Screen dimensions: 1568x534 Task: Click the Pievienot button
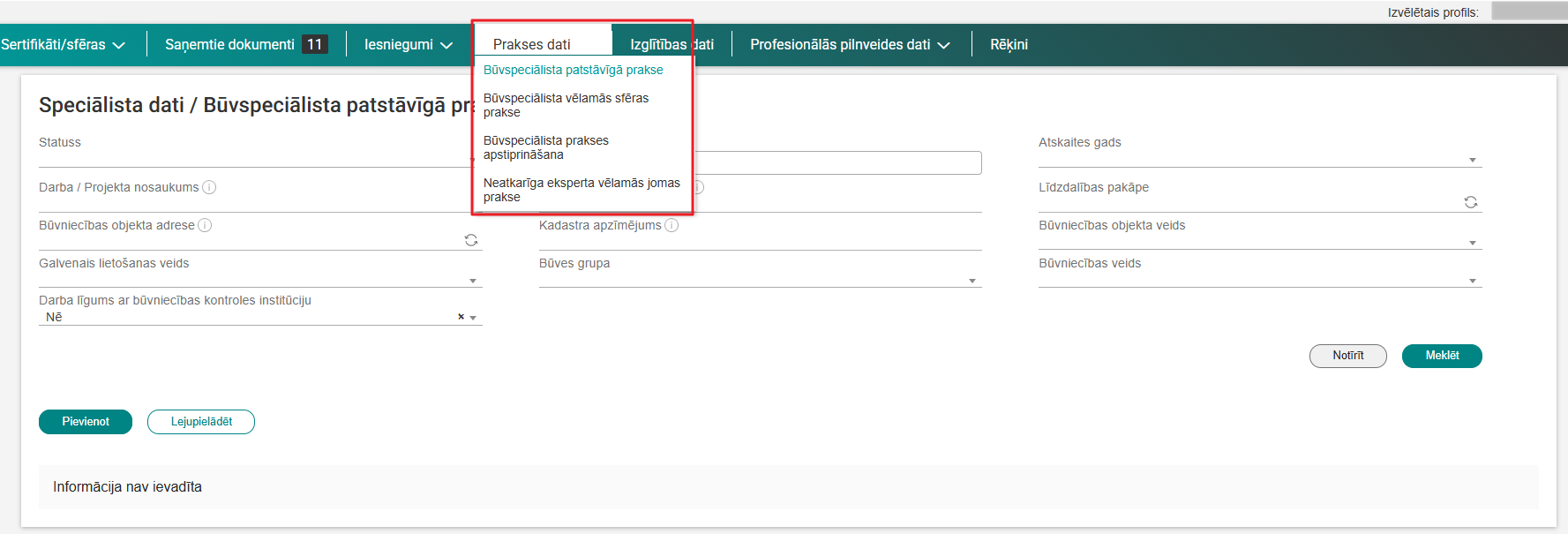point(86,422)
